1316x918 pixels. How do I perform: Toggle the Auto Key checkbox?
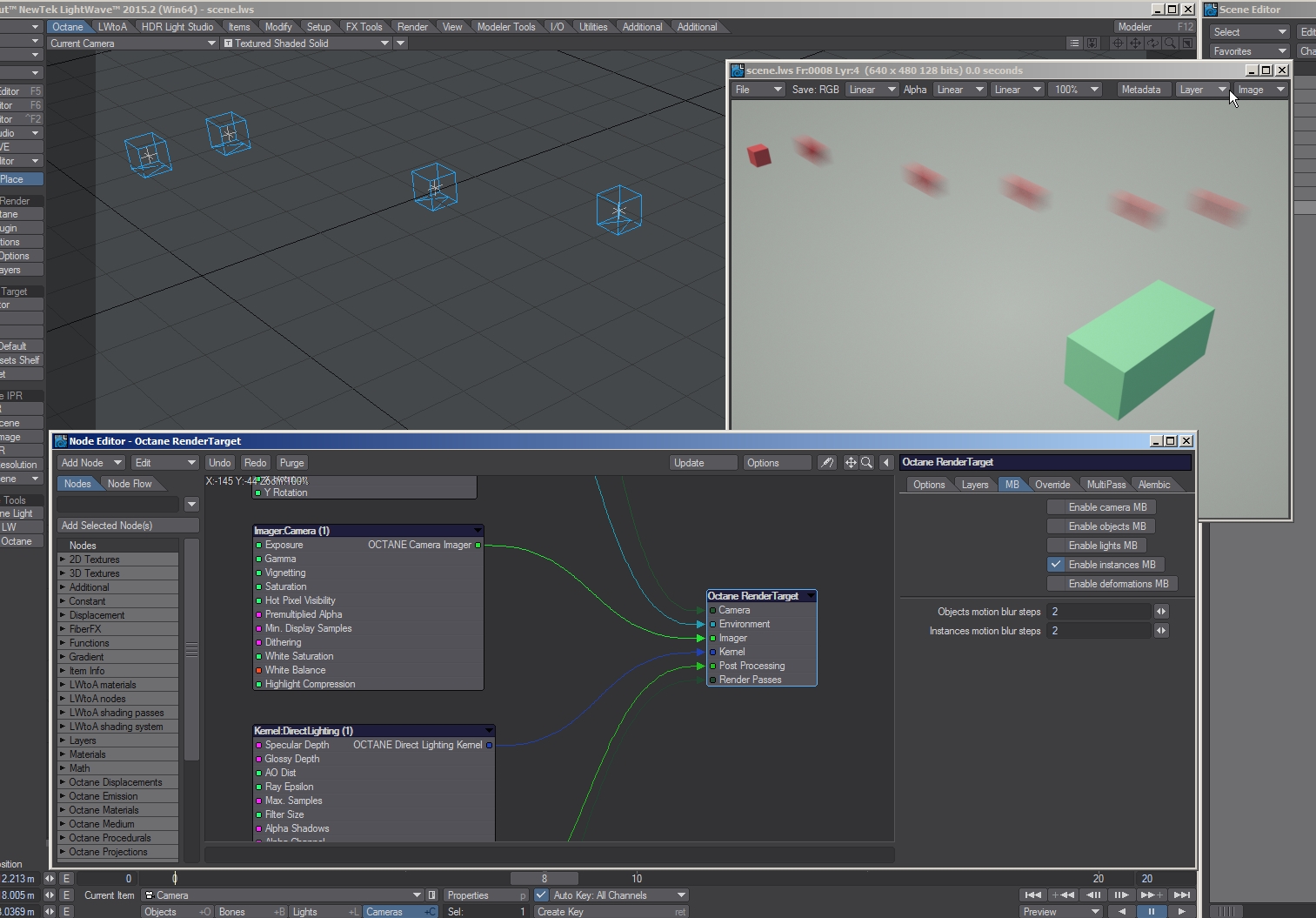(541, 895)
